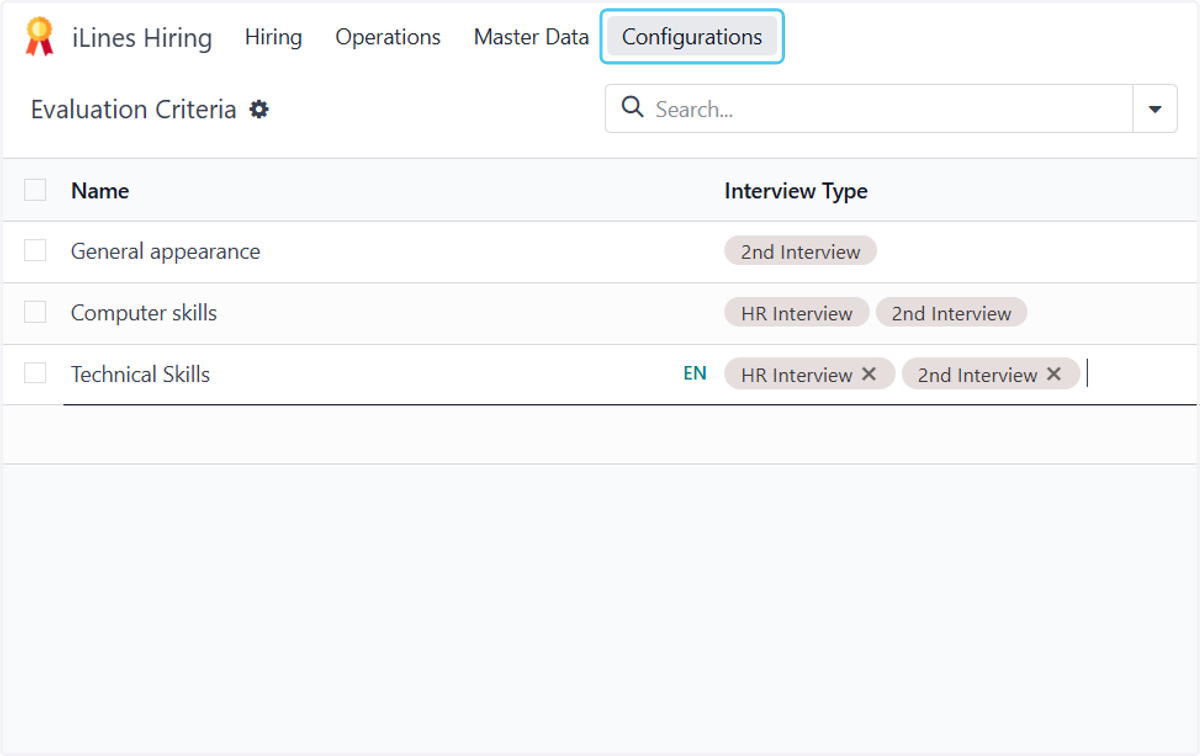Click 2nd Interview tag in Computer skills row
Viewport: 1200px width, 756px height.
point(951,313)
